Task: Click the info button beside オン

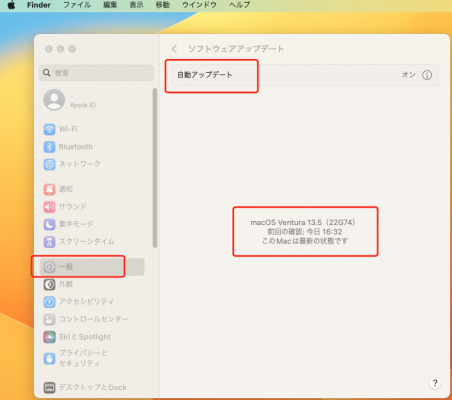Action: [427, 75]
